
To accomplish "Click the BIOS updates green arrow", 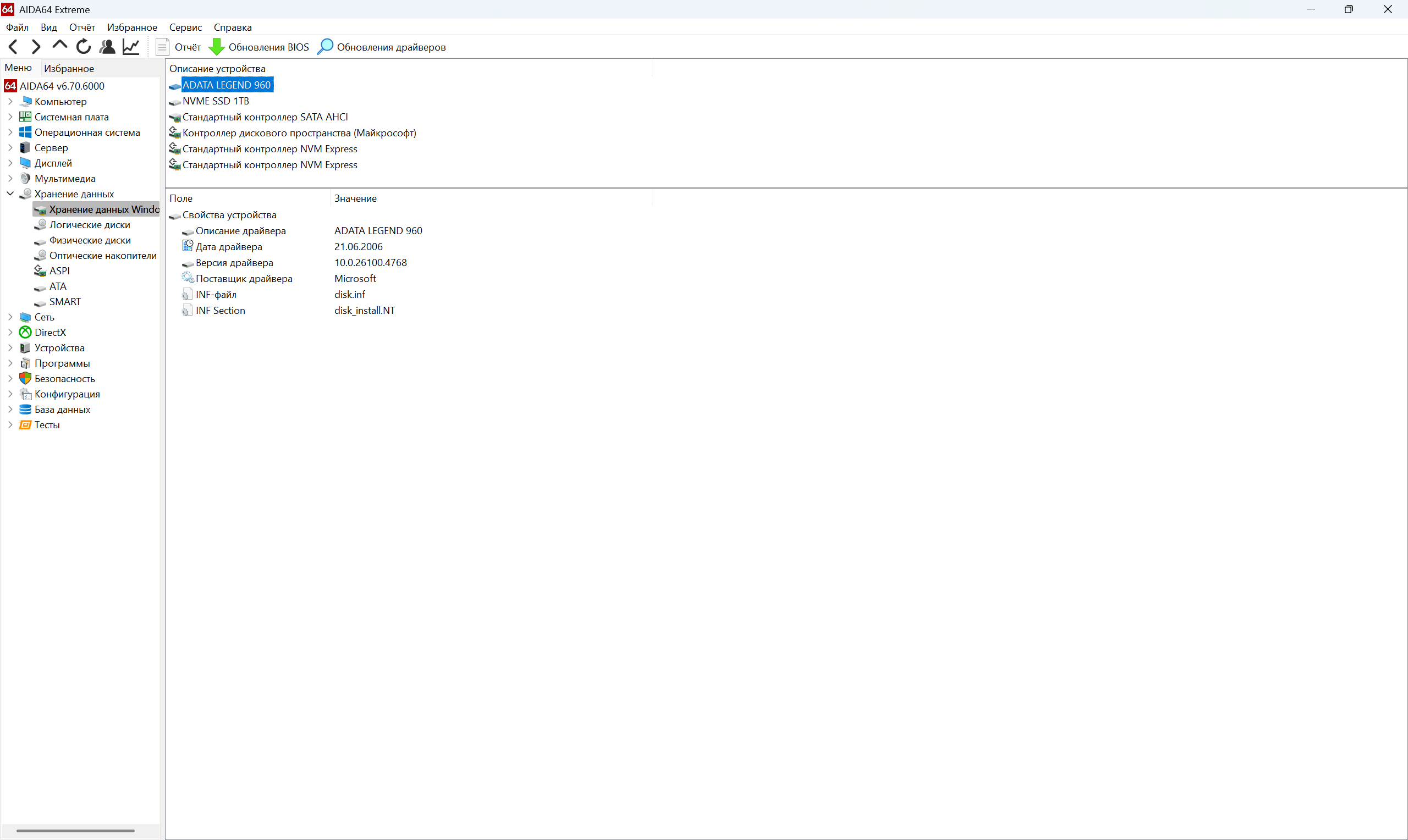I will point(216,47).
